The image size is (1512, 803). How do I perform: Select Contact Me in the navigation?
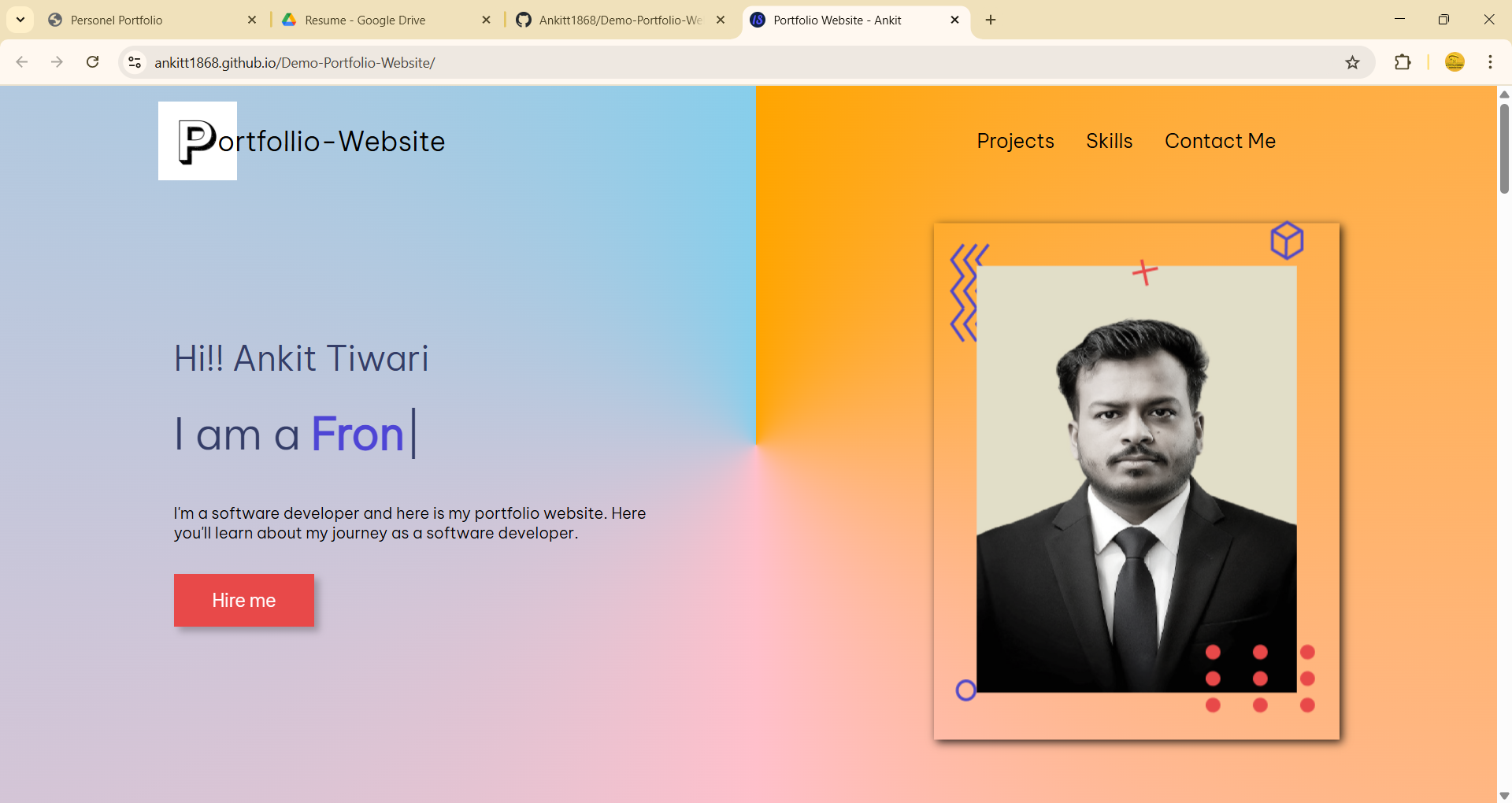click(x=1220, y=141)
